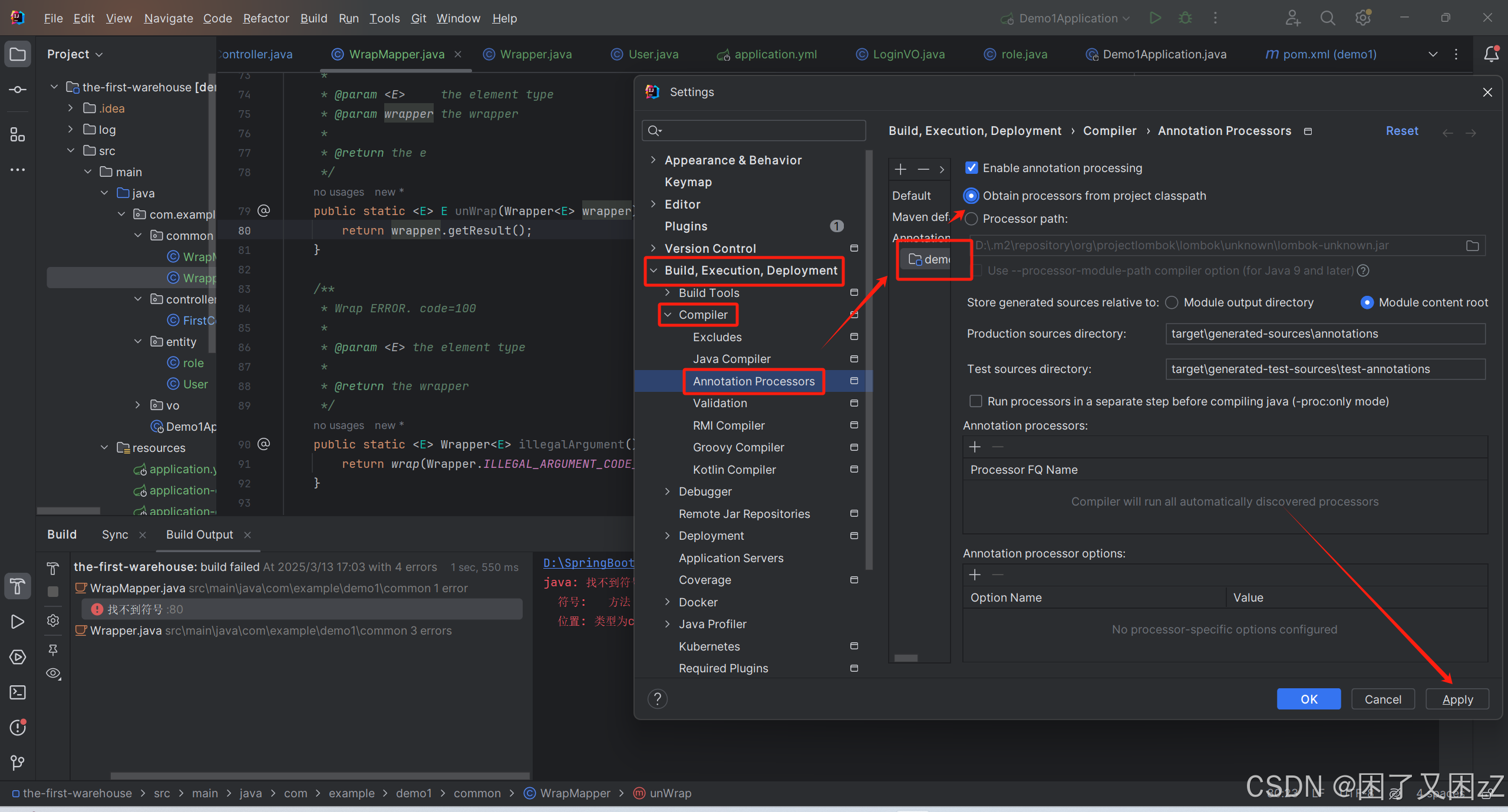Click the Commit tool window icon
The width and height of the screenshot is (1508, 812).
pos(18,90)
